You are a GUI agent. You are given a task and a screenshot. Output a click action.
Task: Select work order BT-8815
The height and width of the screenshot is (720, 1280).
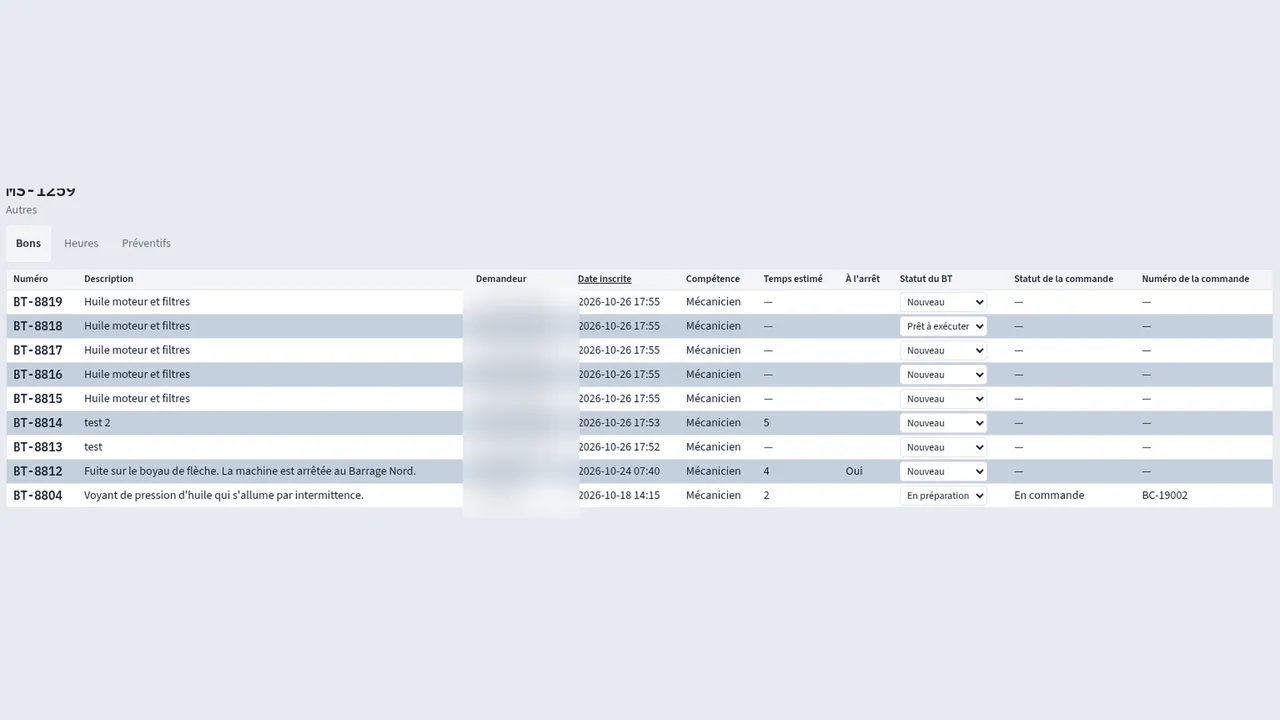[x=38, y=398]
